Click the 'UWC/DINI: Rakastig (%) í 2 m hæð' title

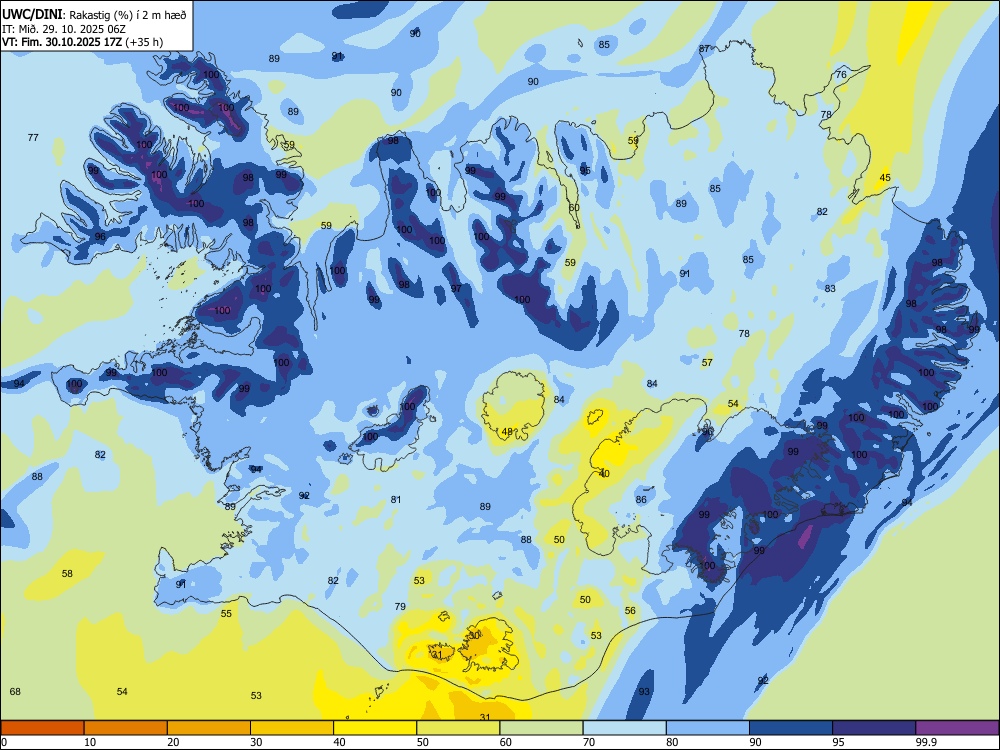click(x=94, y=14)
